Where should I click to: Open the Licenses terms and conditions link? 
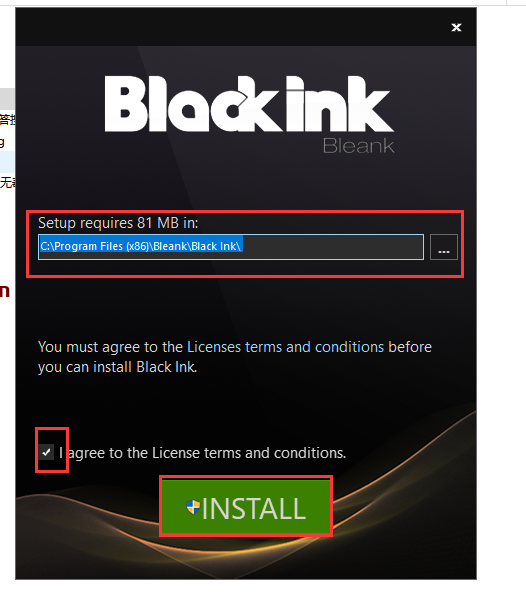tap(285, 347)
